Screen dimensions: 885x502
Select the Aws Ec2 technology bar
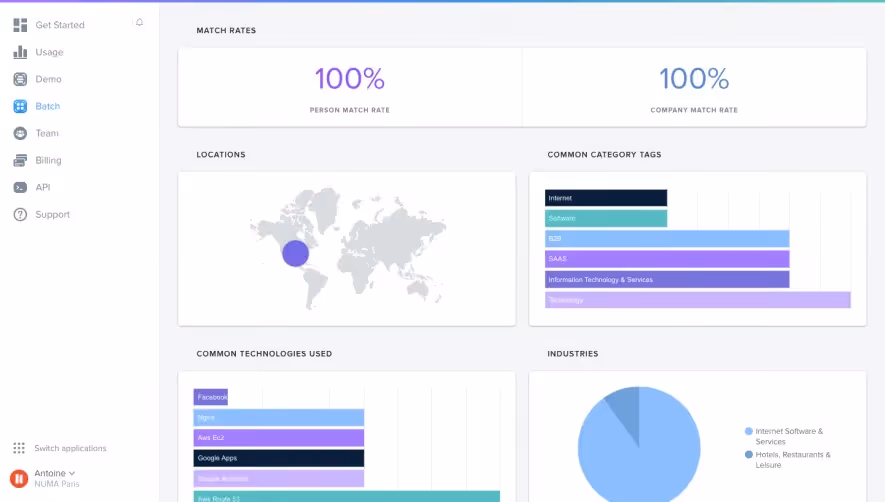pos(279,438)
